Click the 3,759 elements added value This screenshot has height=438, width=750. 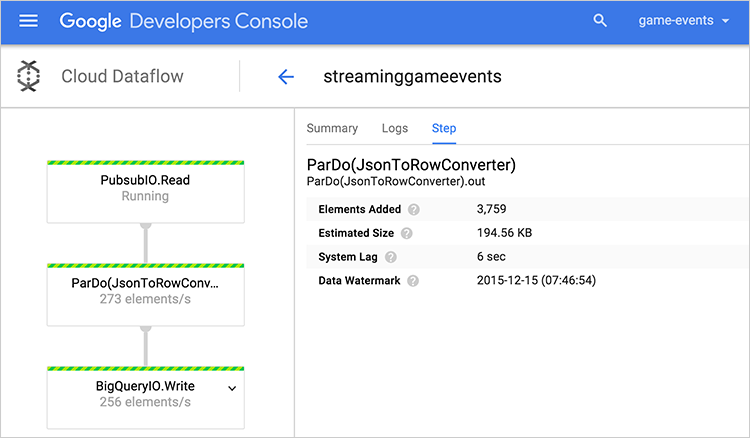pyautogui.click(x=491, y=209)
